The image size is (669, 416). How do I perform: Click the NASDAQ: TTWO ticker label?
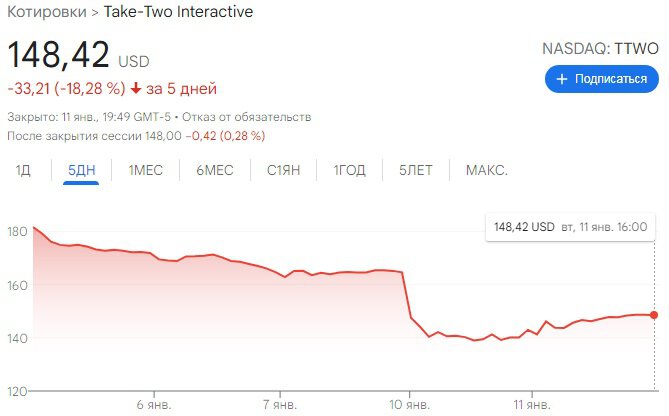(600, 49)
